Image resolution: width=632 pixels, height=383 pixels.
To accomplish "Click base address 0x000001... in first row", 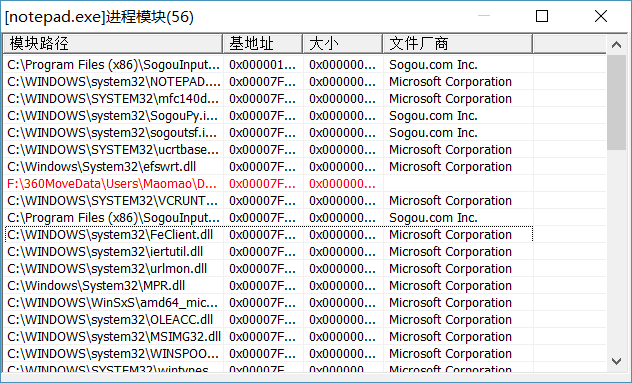I will [262, 65].
